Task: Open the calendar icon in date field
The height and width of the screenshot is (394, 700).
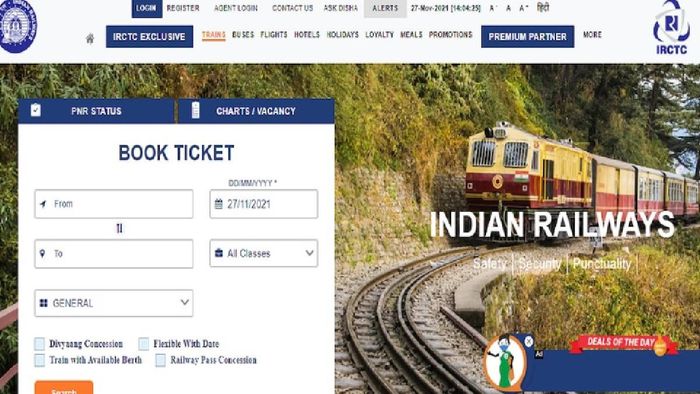Action: [x=218, y=204]
